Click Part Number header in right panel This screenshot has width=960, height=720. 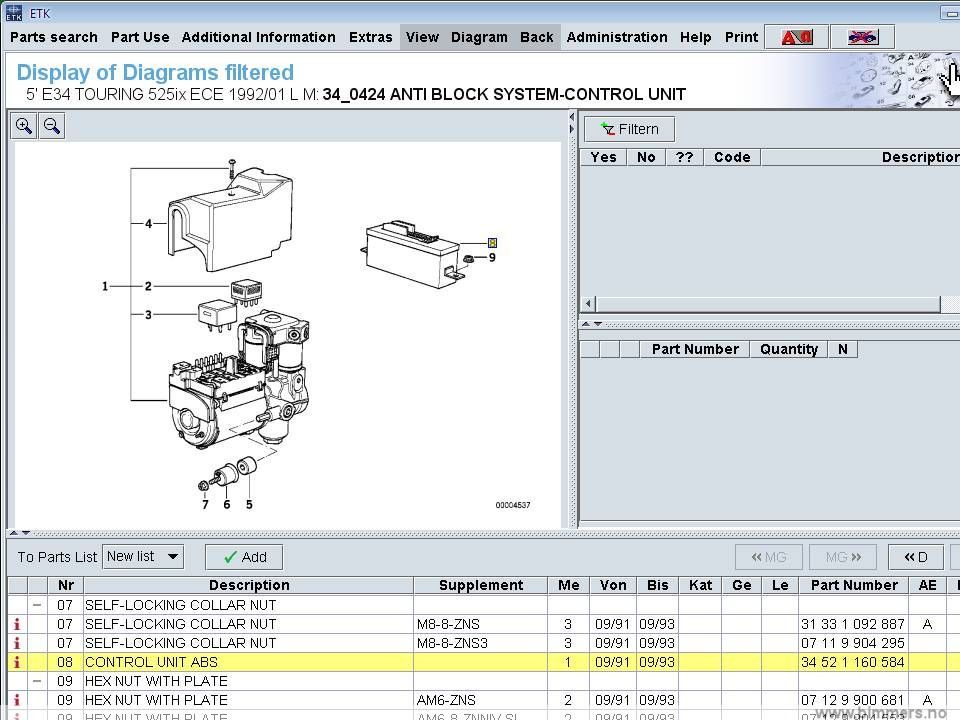695,350
